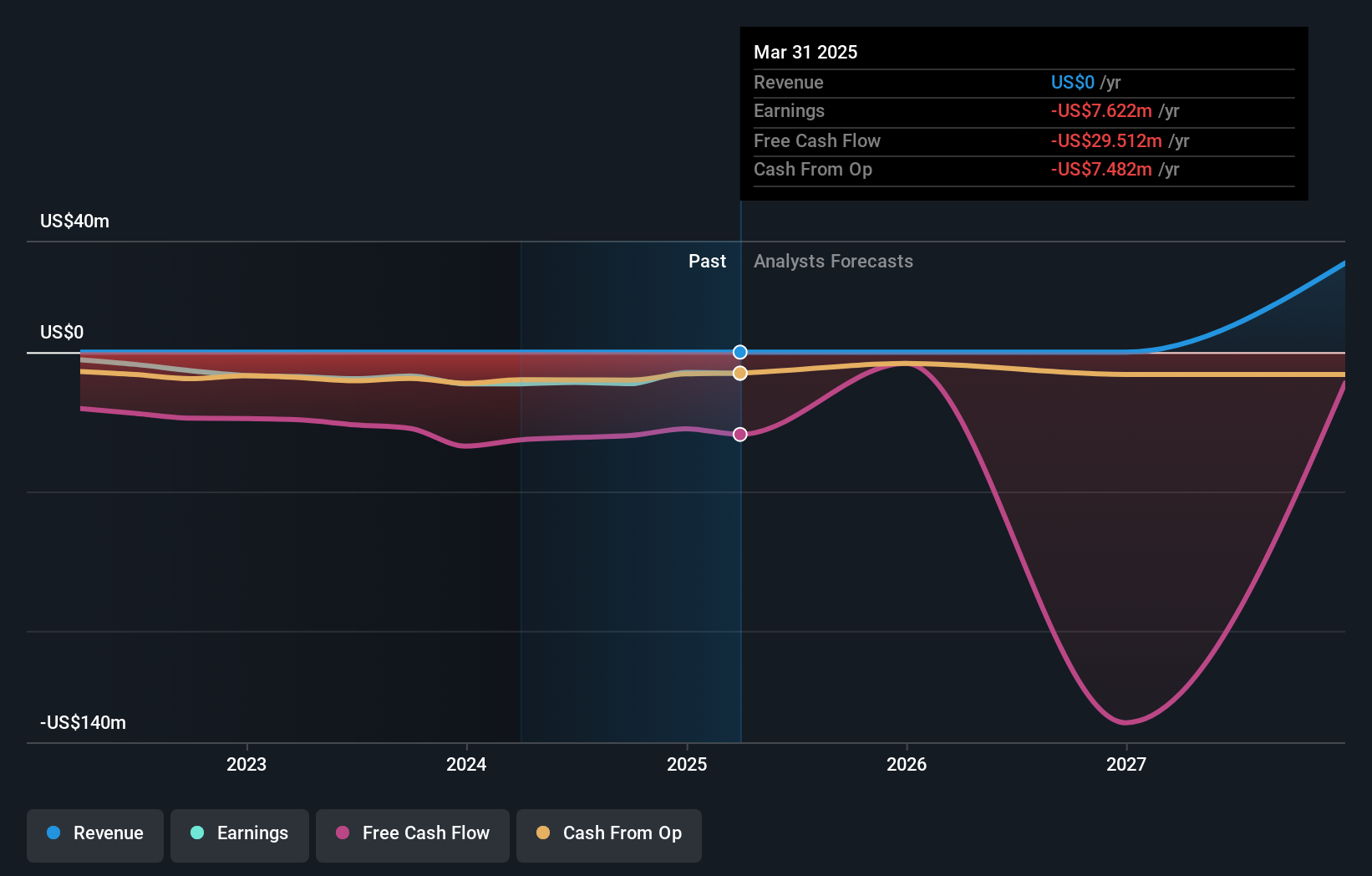Click the US$0 y-axis label
This screenshot has width=1372, height=876.
(x=62, y=332)
